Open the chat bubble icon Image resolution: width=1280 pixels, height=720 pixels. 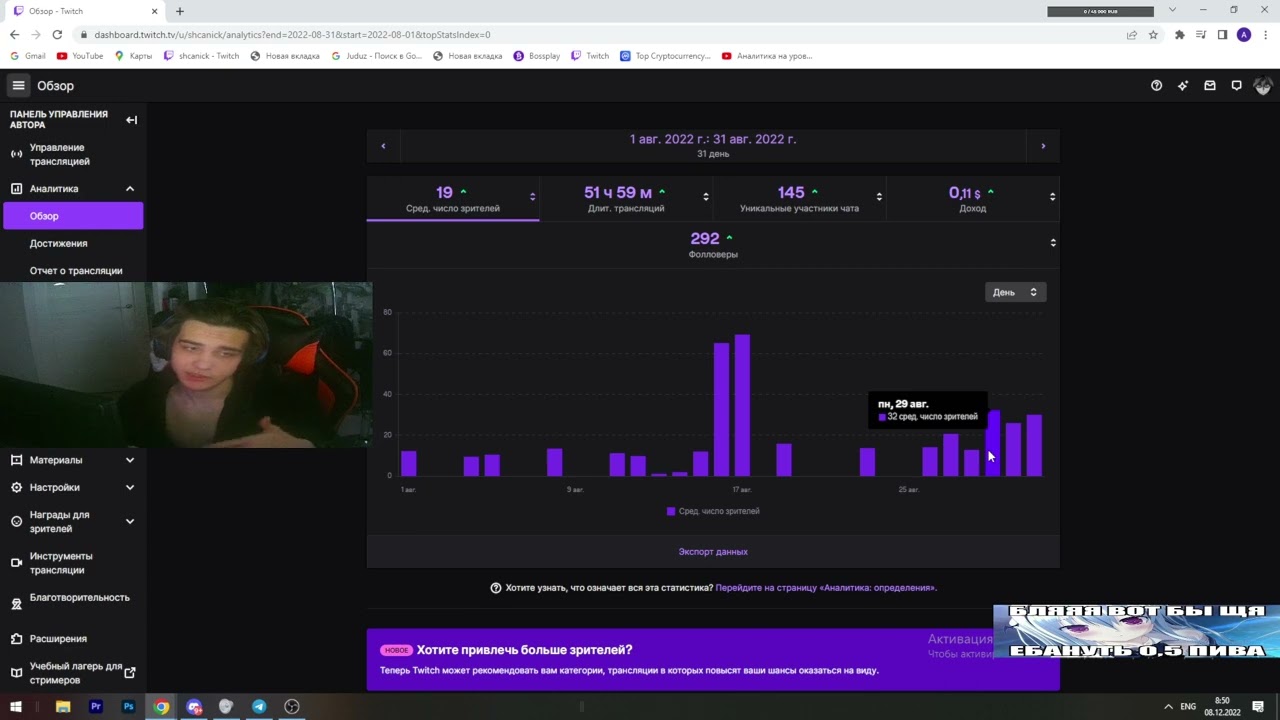(x=1236, y=86)
